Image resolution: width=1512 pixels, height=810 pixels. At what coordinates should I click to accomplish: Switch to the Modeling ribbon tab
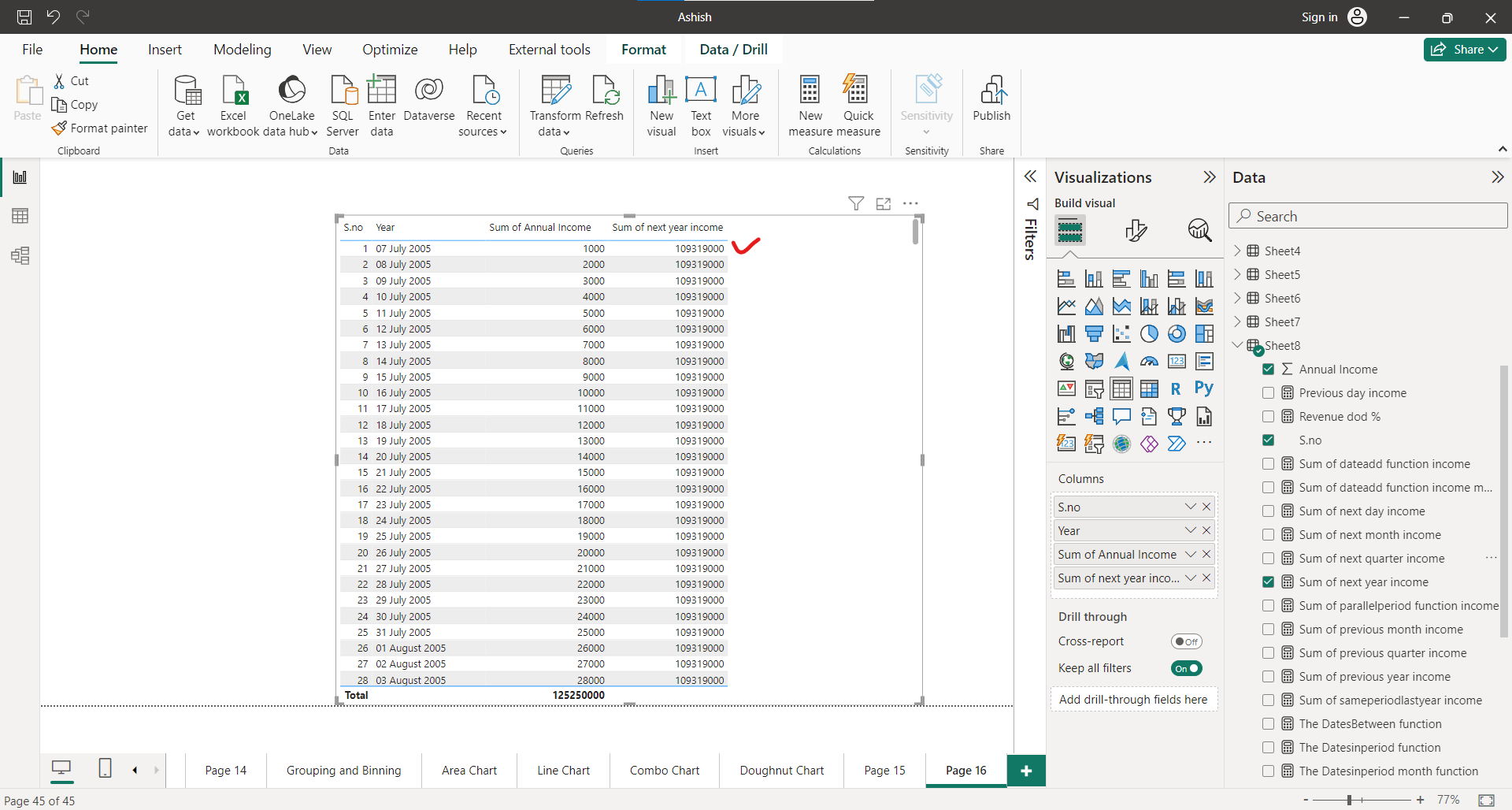click(x=242, y=49)
